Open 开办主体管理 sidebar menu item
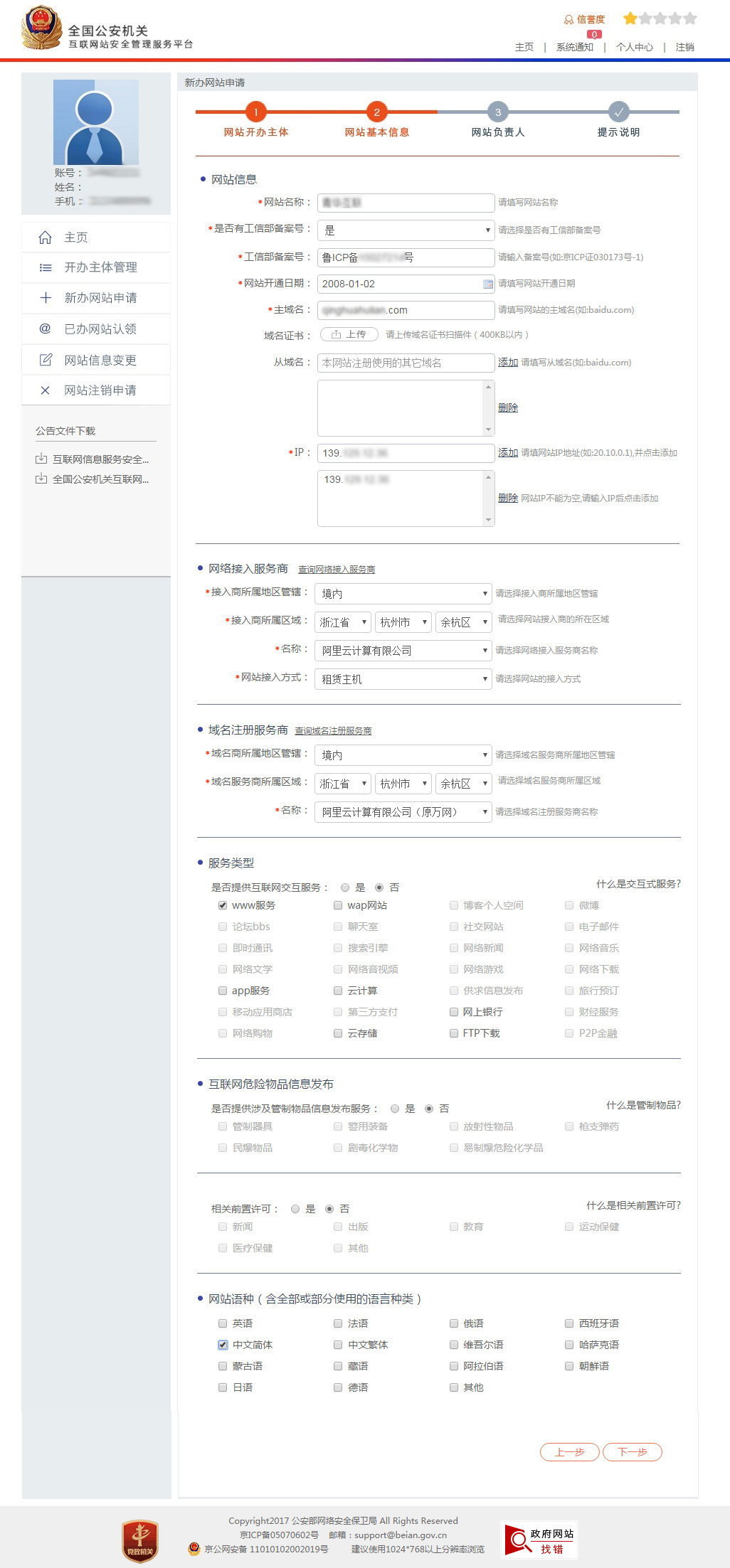The height and width of the screenshot is (1568, 730). point(96,267)
